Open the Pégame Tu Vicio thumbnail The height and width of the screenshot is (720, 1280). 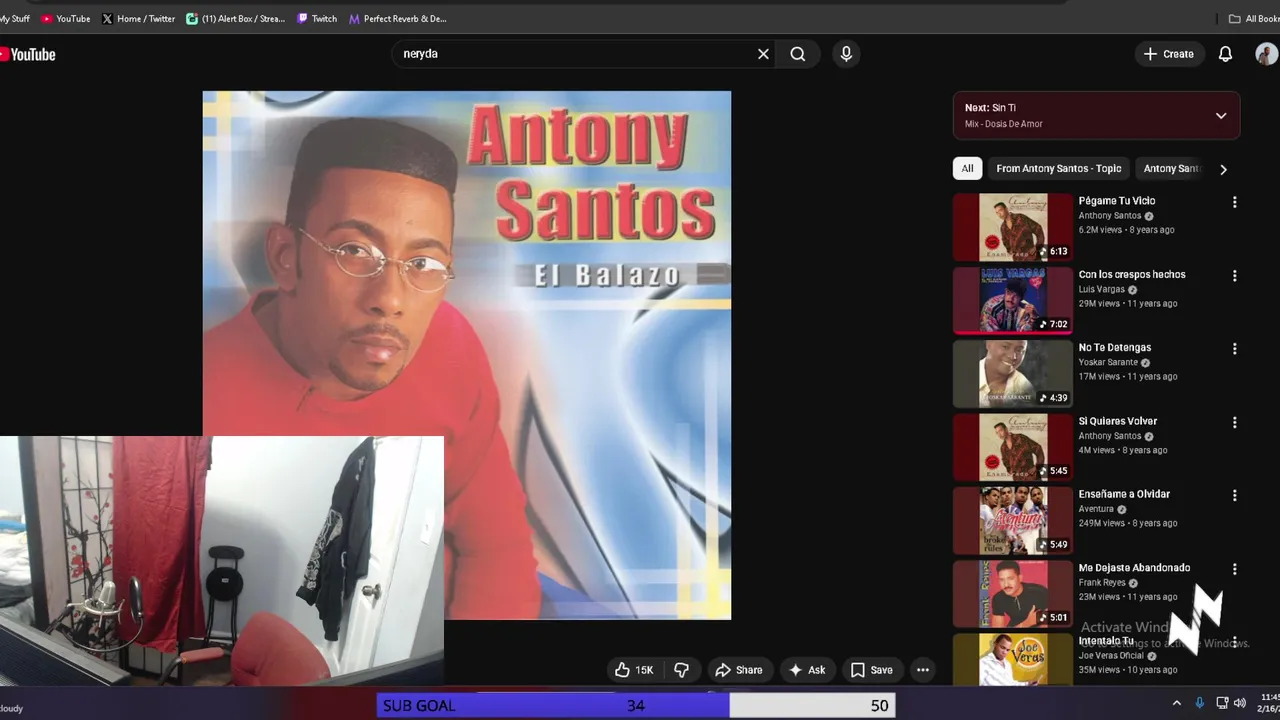[1012, 227]
